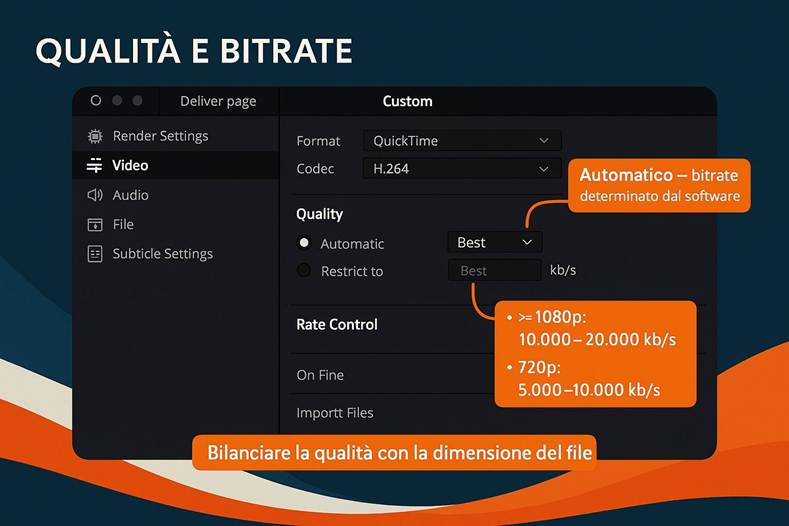The image size is (789, 526).
Task: Click the Subticle Settings list icon
Action: coord(95,254)
